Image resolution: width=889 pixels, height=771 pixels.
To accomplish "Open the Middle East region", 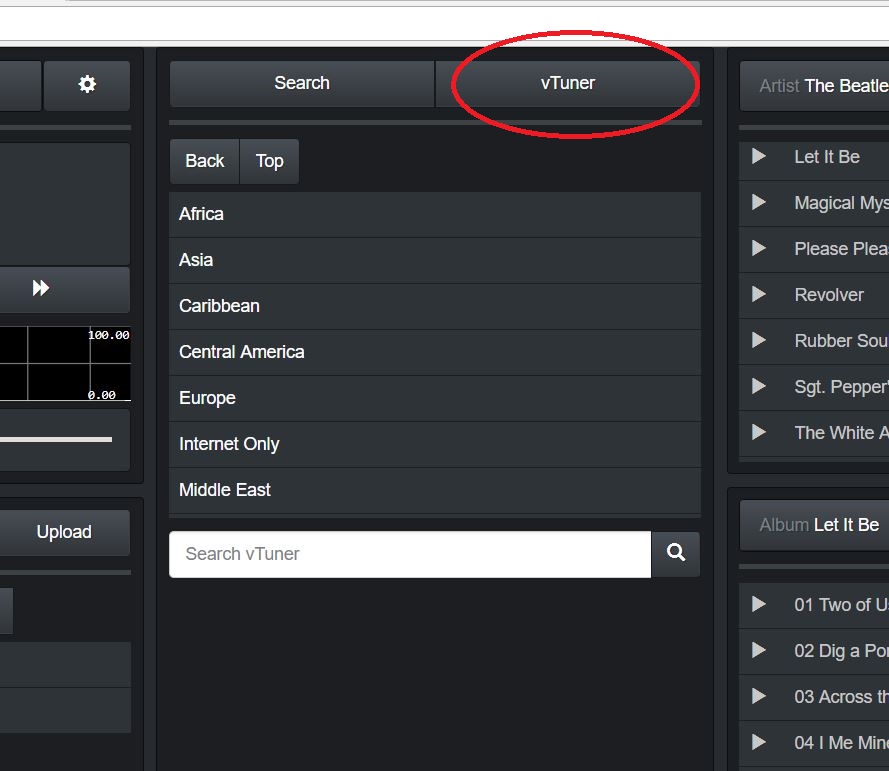I will click(435, 490).
